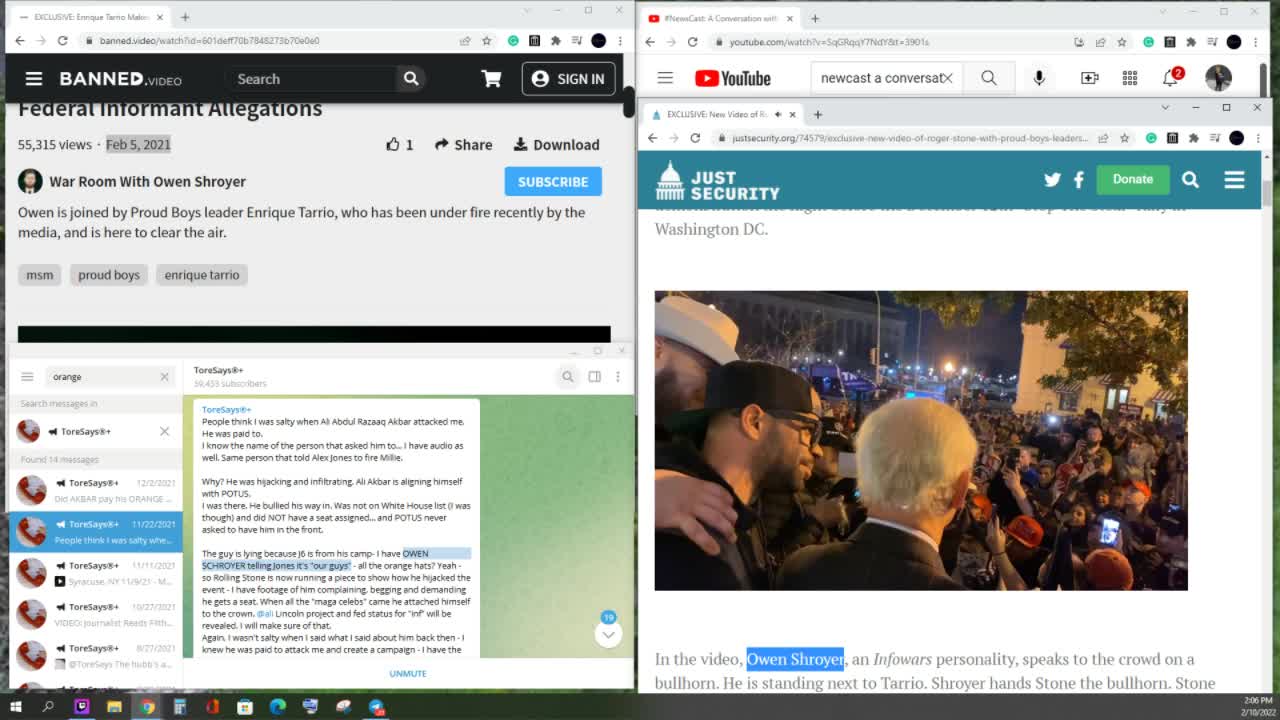Click the justsecurity.org address bar

910,138
